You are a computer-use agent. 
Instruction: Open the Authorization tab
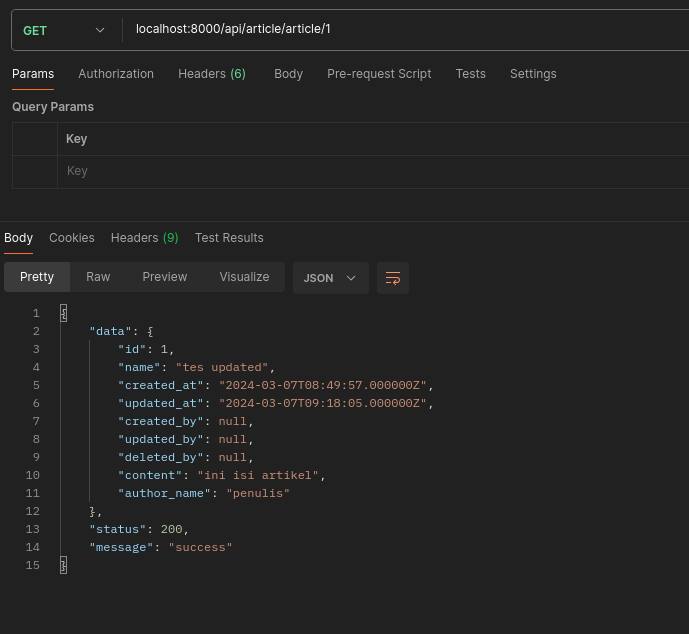click(116, 74)
